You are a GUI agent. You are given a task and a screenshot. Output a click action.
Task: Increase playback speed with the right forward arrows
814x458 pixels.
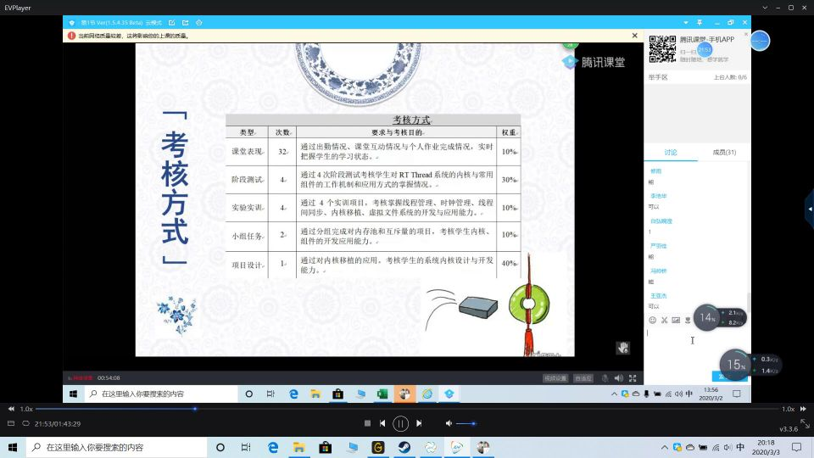803,409
